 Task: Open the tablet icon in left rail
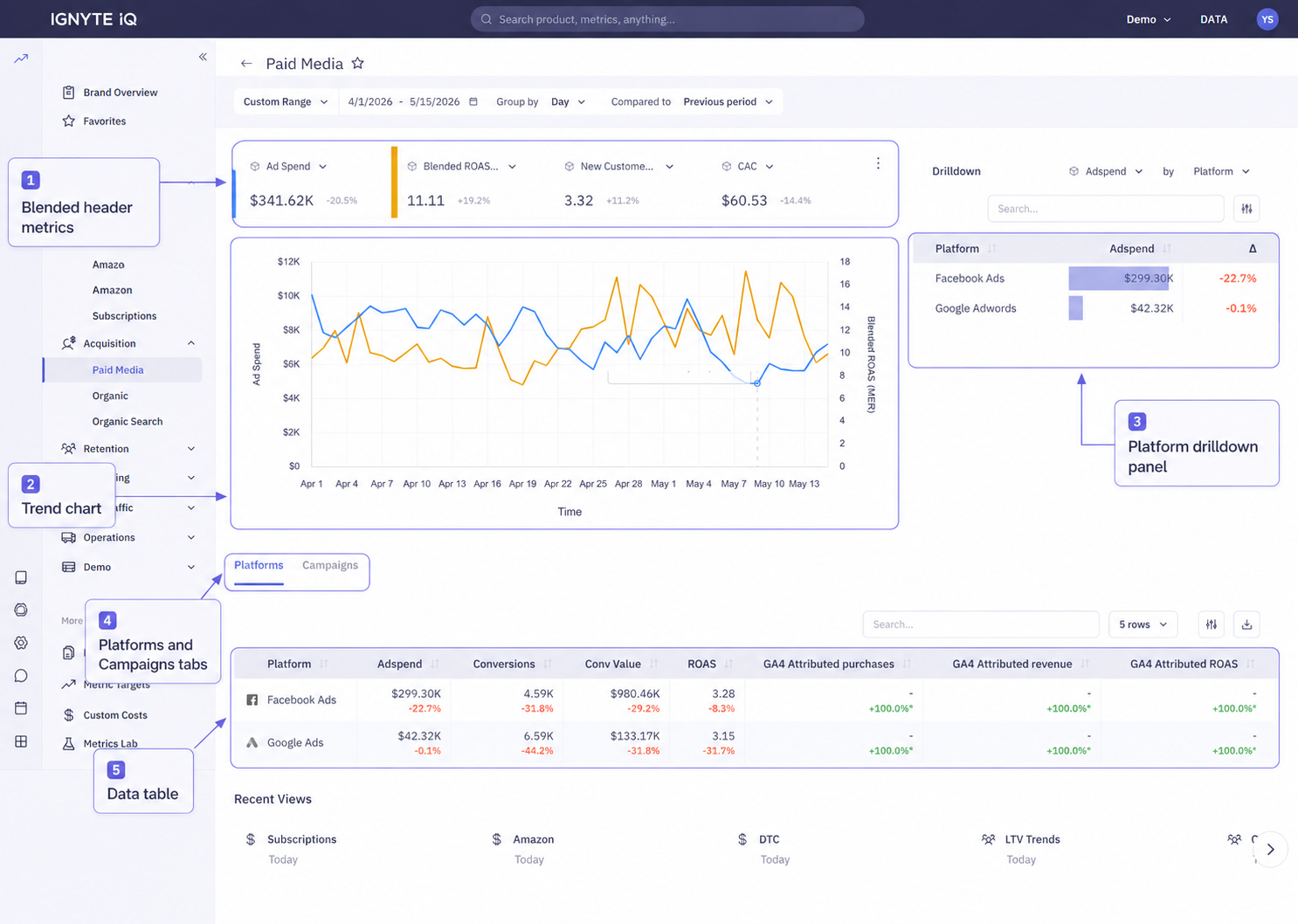coord(21,577)
